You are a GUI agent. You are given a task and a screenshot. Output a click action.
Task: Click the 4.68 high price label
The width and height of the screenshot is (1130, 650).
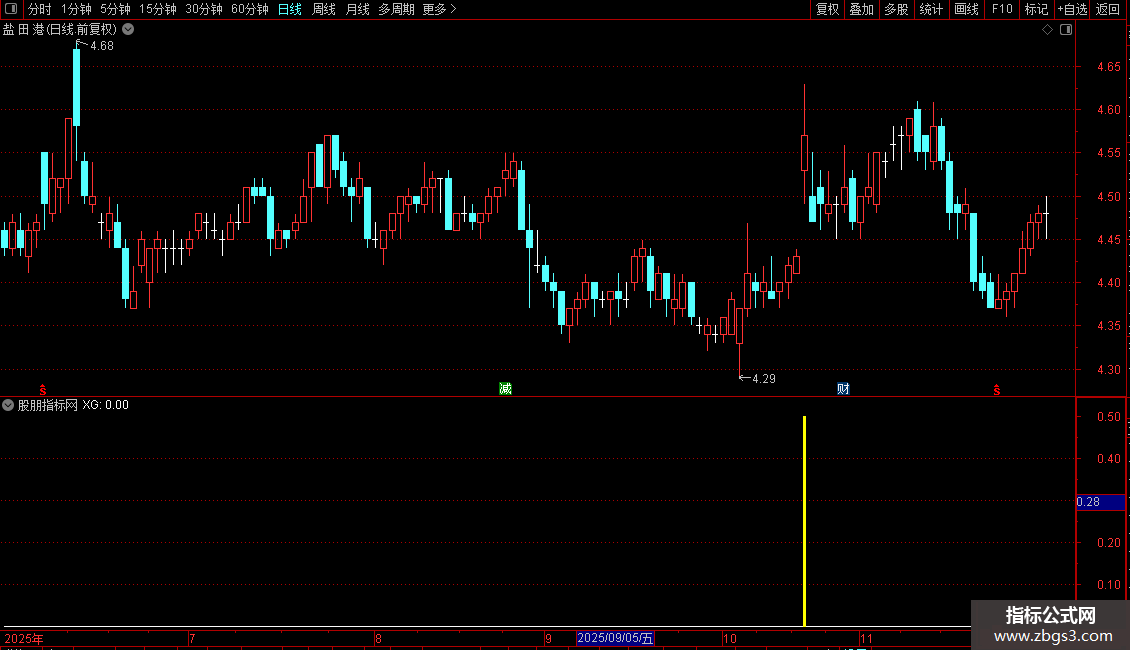tap(102, 45)
